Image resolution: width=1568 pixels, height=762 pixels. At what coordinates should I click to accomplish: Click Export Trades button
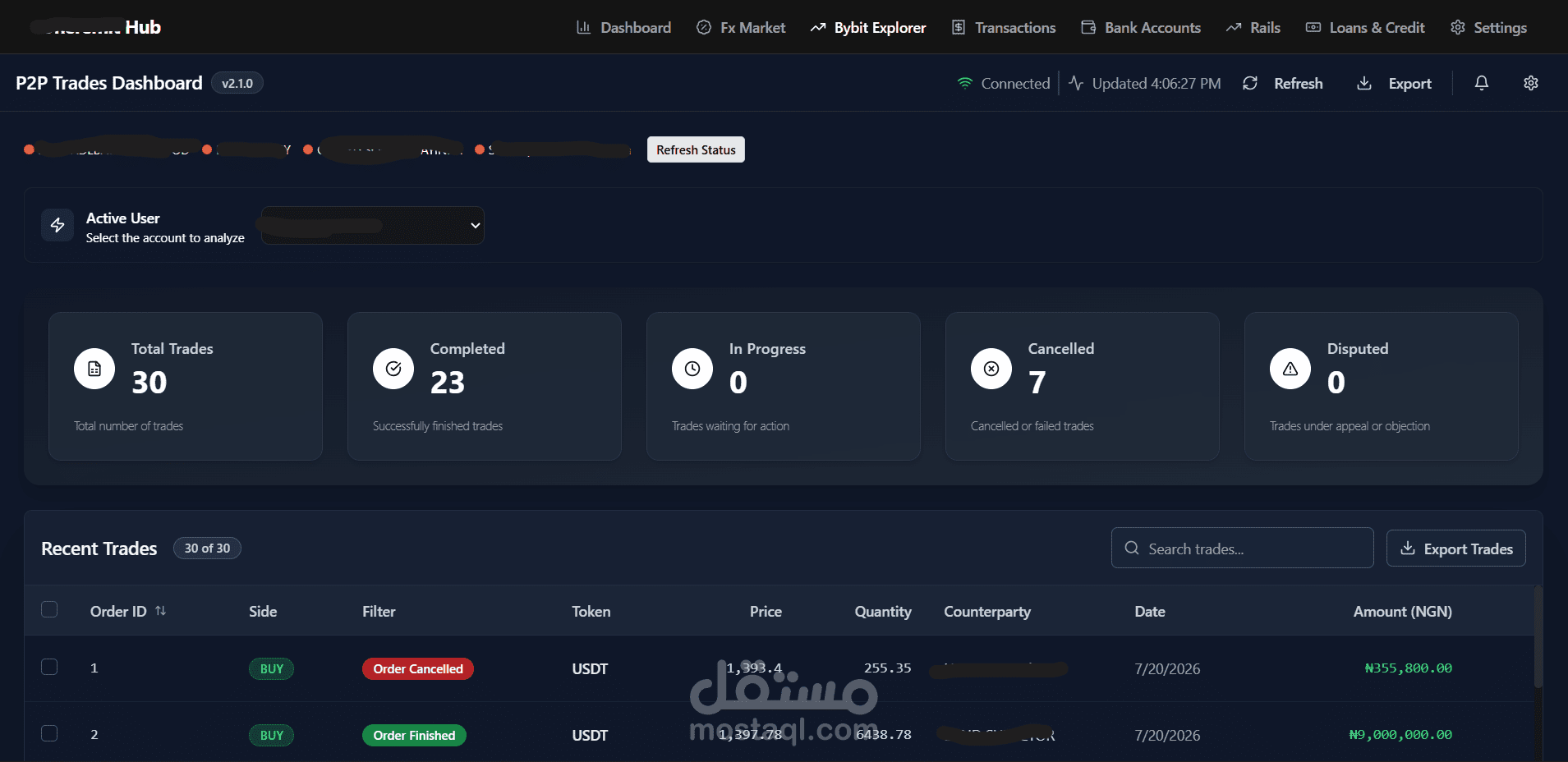click(1456, 549)
